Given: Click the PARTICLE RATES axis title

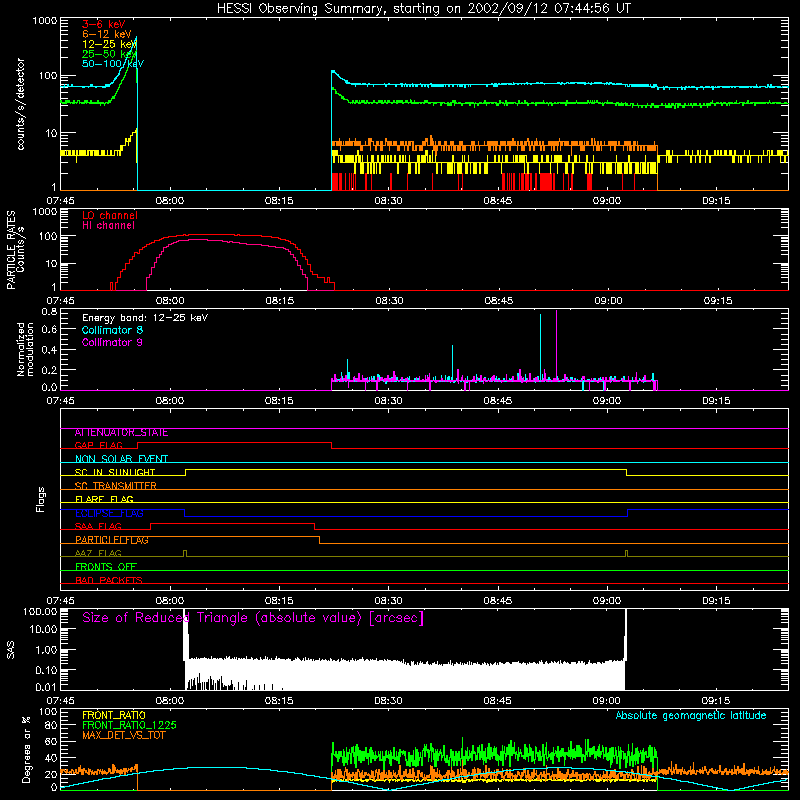Looking at the screenshot, I should coord(15,250).
